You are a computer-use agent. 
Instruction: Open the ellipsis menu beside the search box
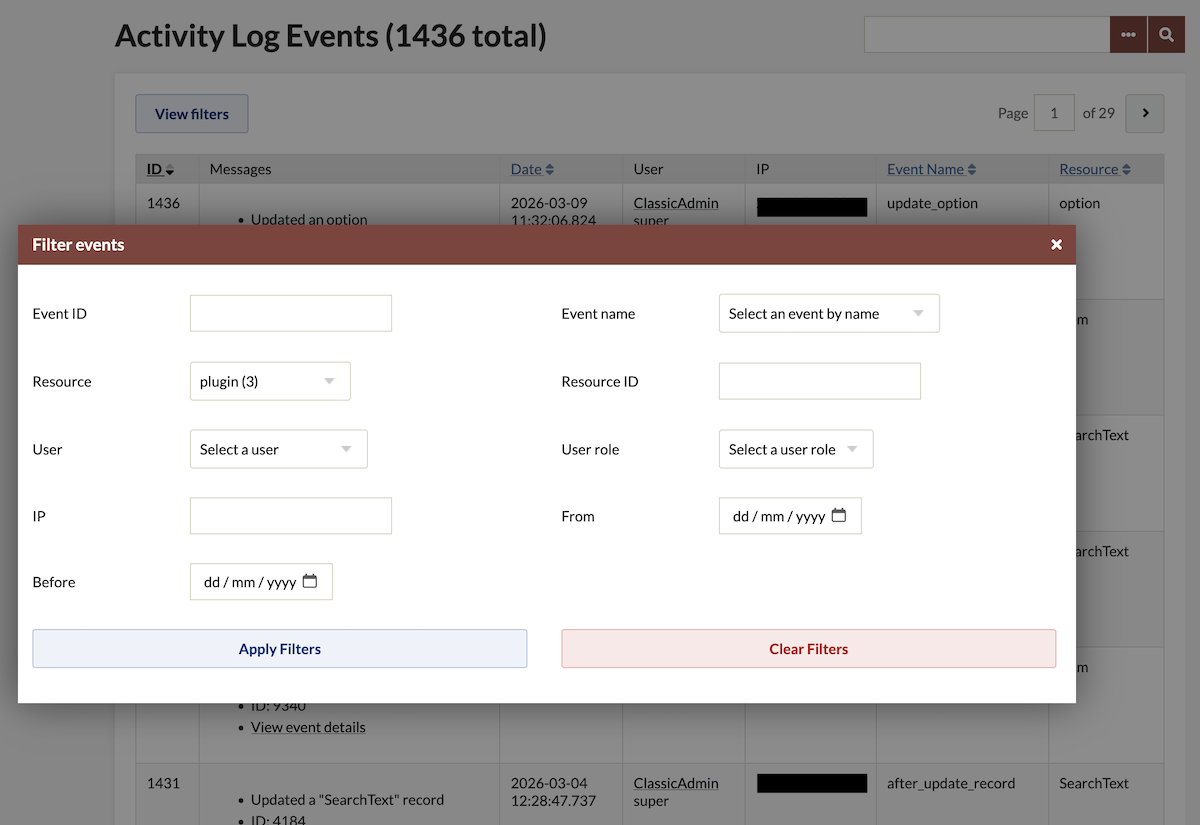(1128, 33)
